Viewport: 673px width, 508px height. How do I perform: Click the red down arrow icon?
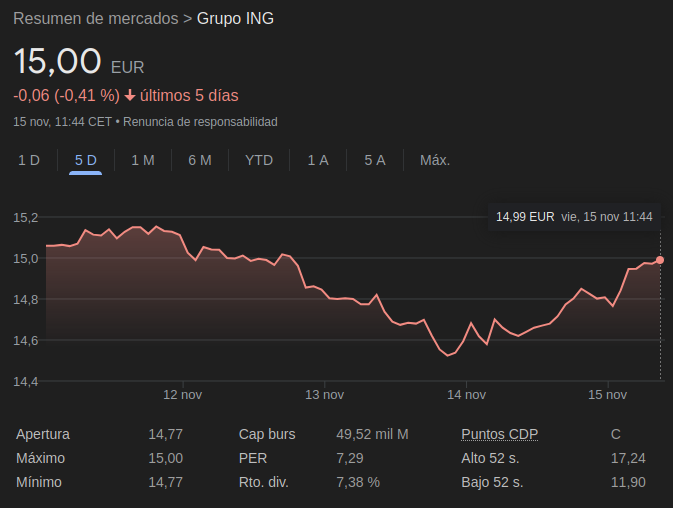coord(130,96)
